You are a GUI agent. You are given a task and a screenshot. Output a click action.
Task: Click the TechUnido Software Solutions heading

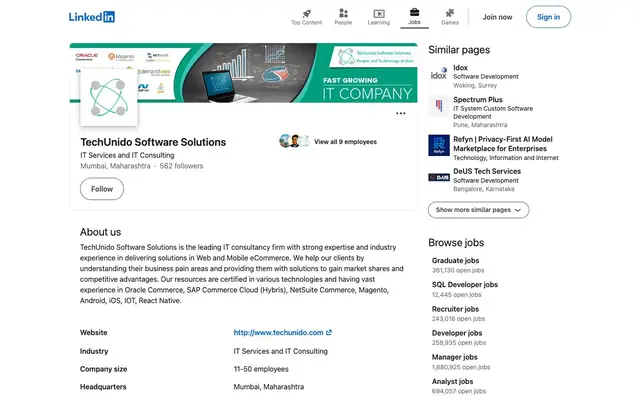[153, 142]
